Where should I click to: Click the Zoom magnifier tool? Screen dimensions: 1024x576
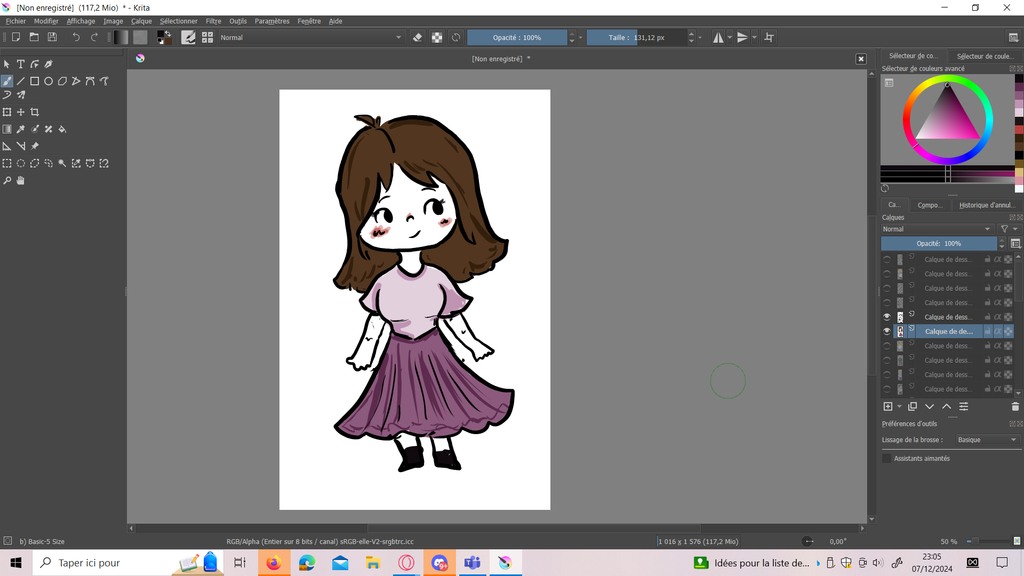[7, 181]
